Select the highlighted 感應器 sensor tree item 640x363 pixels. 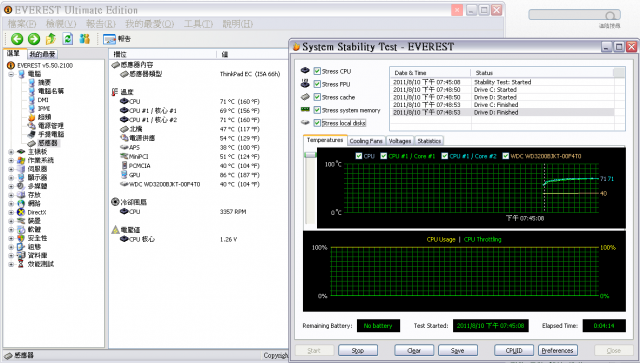48,143
